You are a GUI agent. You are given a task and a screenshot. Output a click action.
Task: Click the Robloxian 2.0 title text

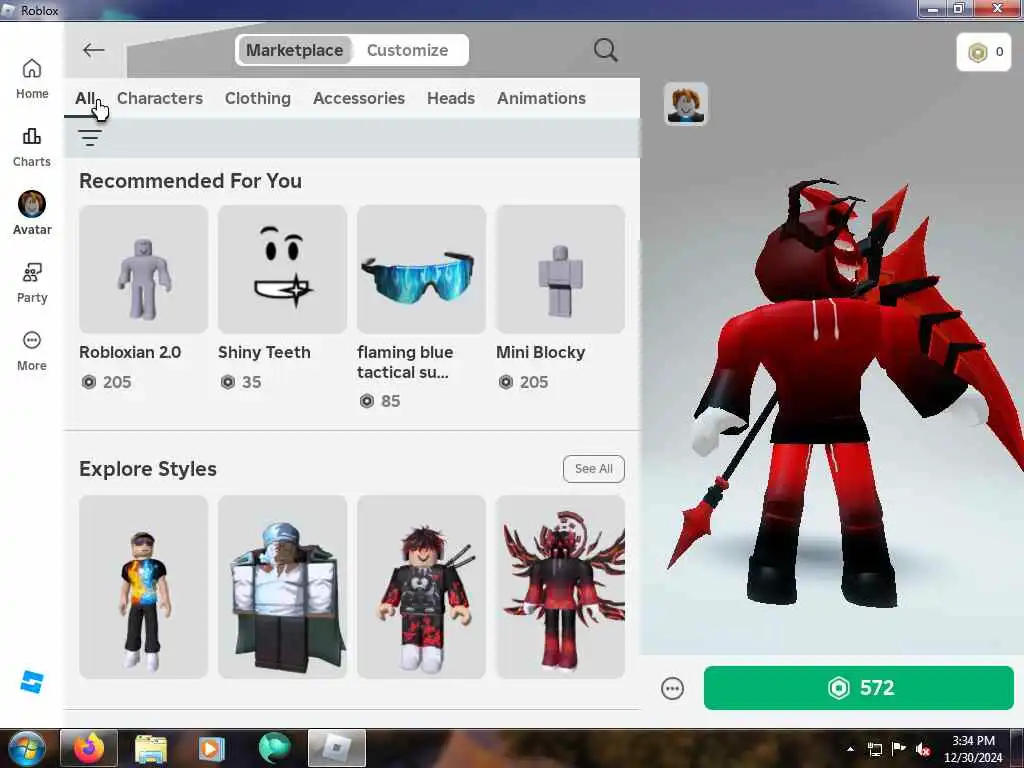click(x=130, y=352)
